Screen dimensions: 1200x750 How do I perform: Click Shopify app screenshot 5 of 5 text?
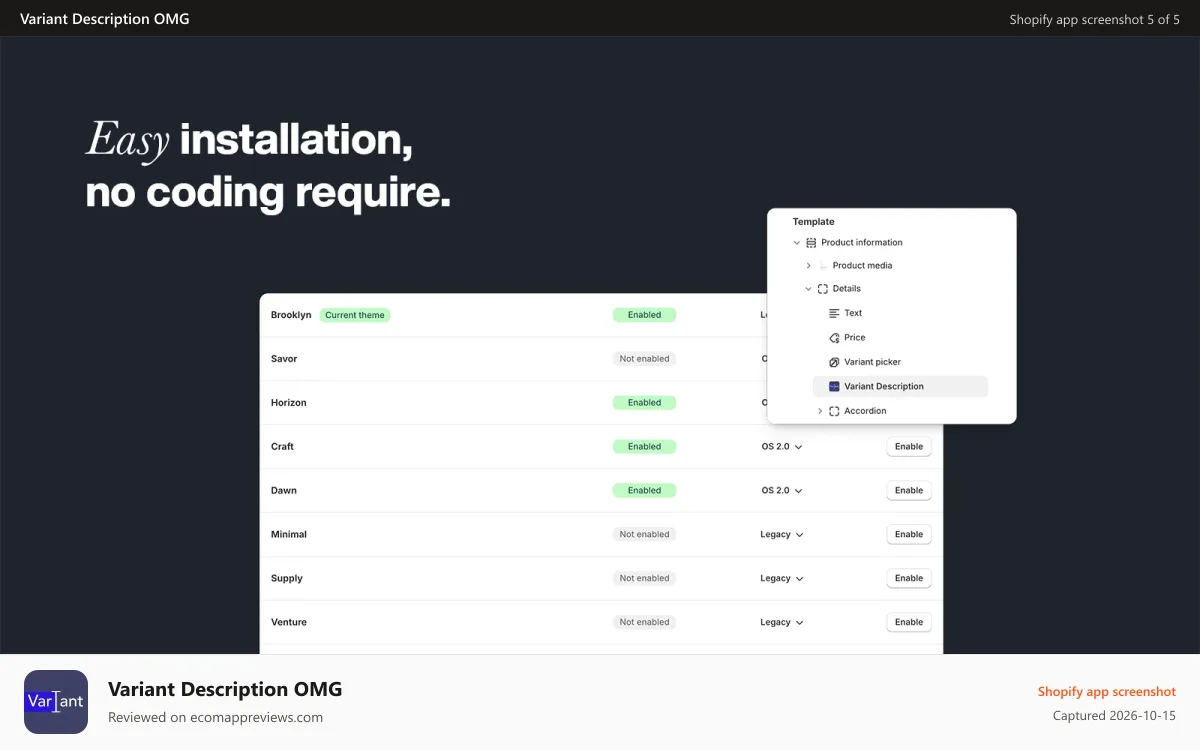(x=1095, y=19)
